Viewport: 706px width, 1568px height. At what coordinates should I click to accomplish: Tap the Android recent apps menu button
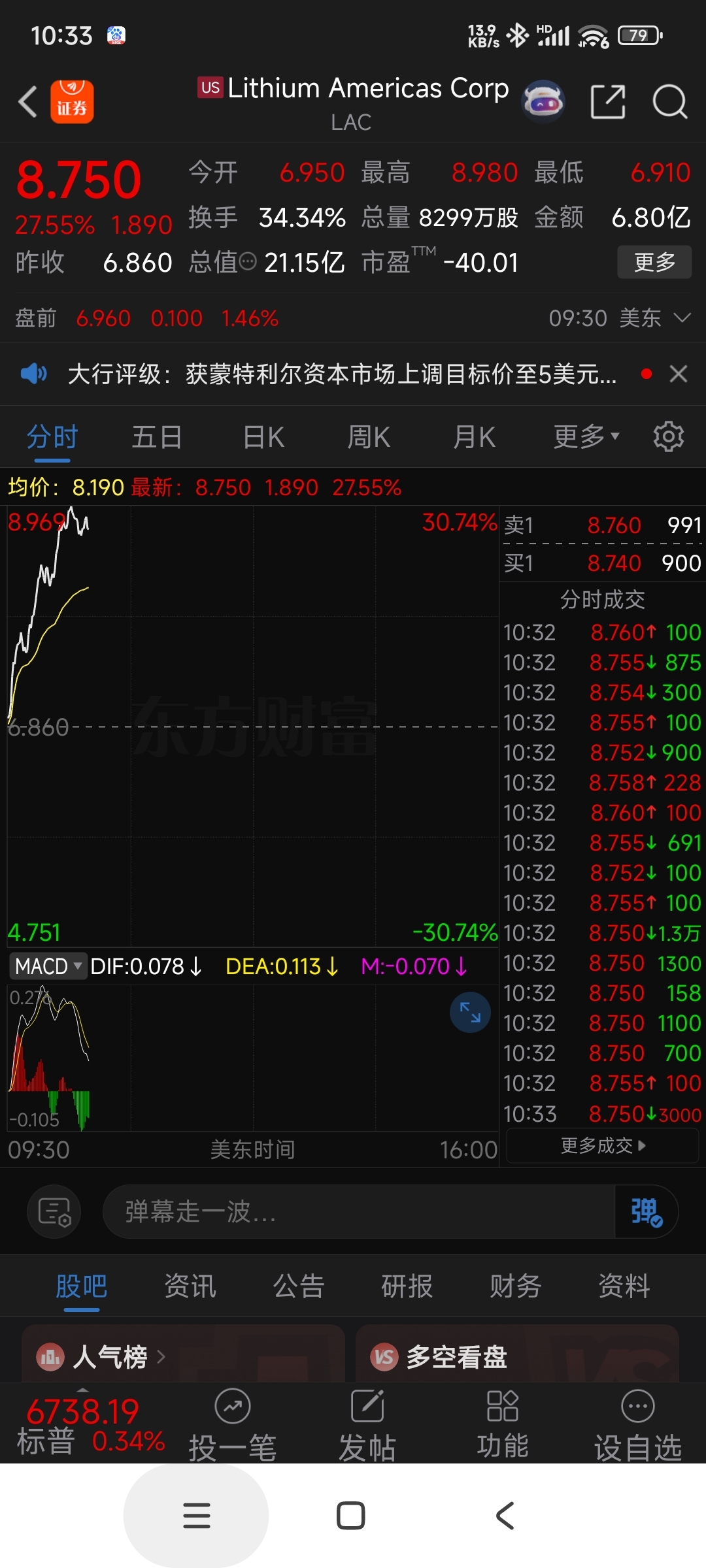pyautogui.click(x=196, y=1516)
